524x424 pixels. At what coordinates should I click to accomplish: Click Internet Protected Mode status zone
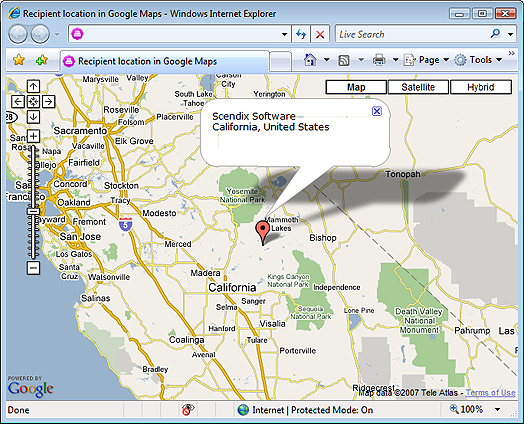[x=305, y=410]
